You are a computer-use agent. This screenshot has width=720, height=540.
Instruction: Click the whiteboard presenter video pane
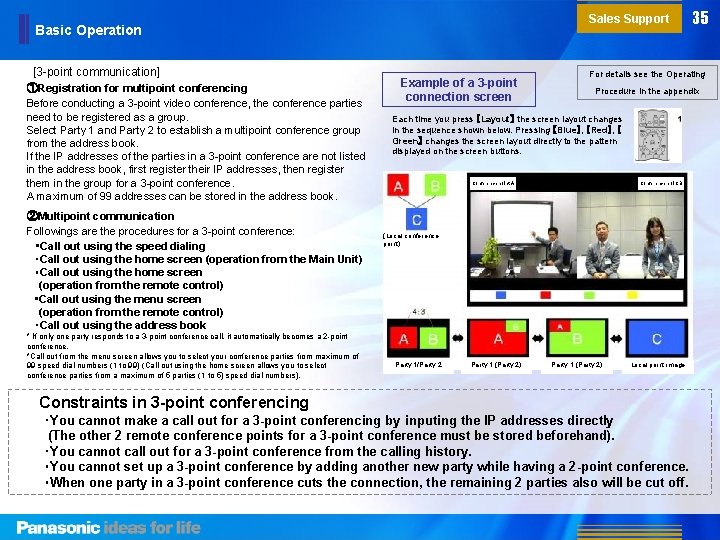click(523, 236)
